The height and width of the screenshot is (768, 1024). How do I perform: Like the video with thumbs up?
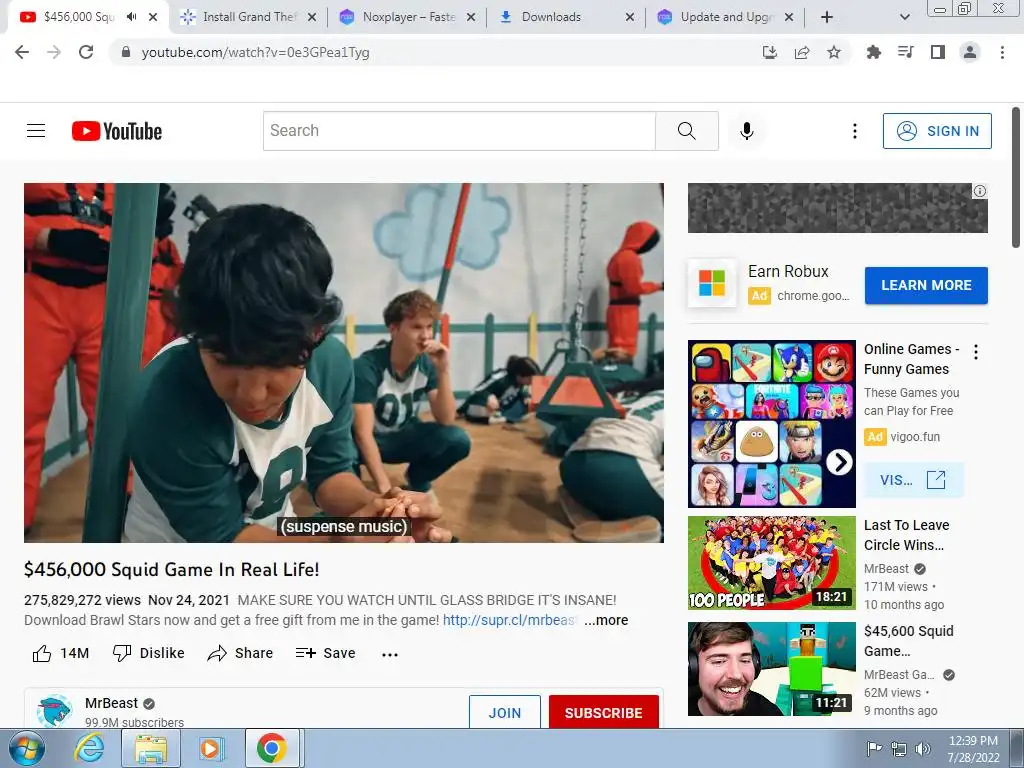60,653
